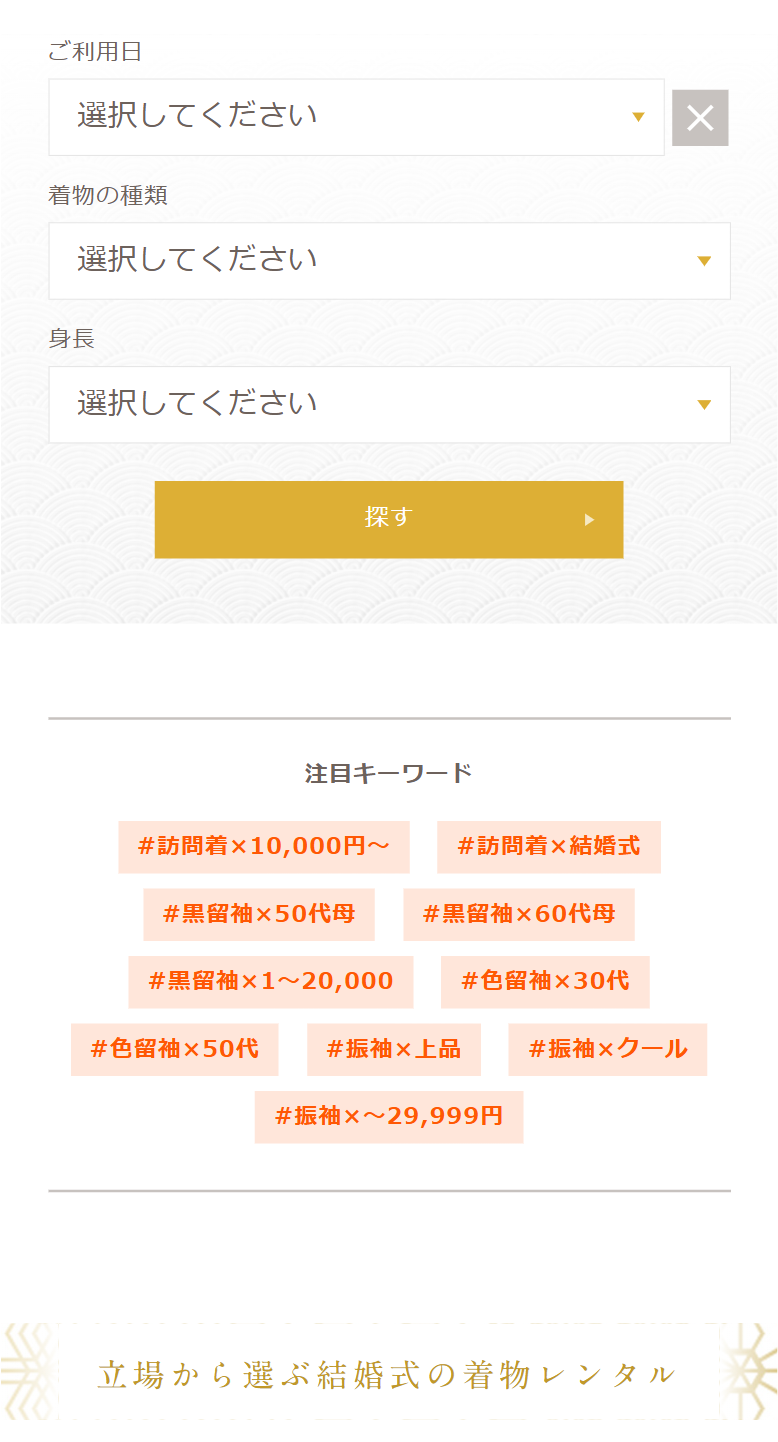The image size is (778, 1442).
Task: Click the 着物の種類 dropdown arrow icon
Action: pyautogui.click(x=704, y=261)
